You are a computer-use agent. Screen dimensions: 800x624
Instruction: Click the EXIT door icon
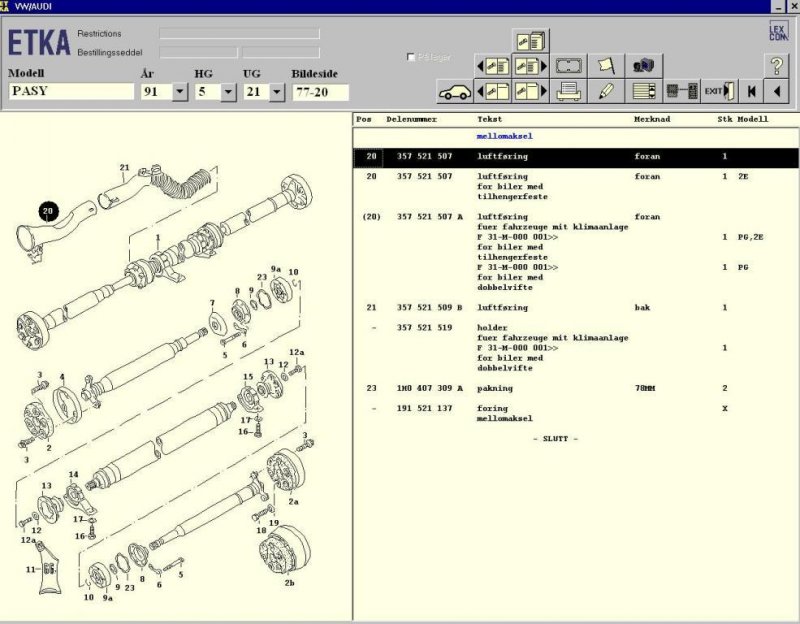717,92
